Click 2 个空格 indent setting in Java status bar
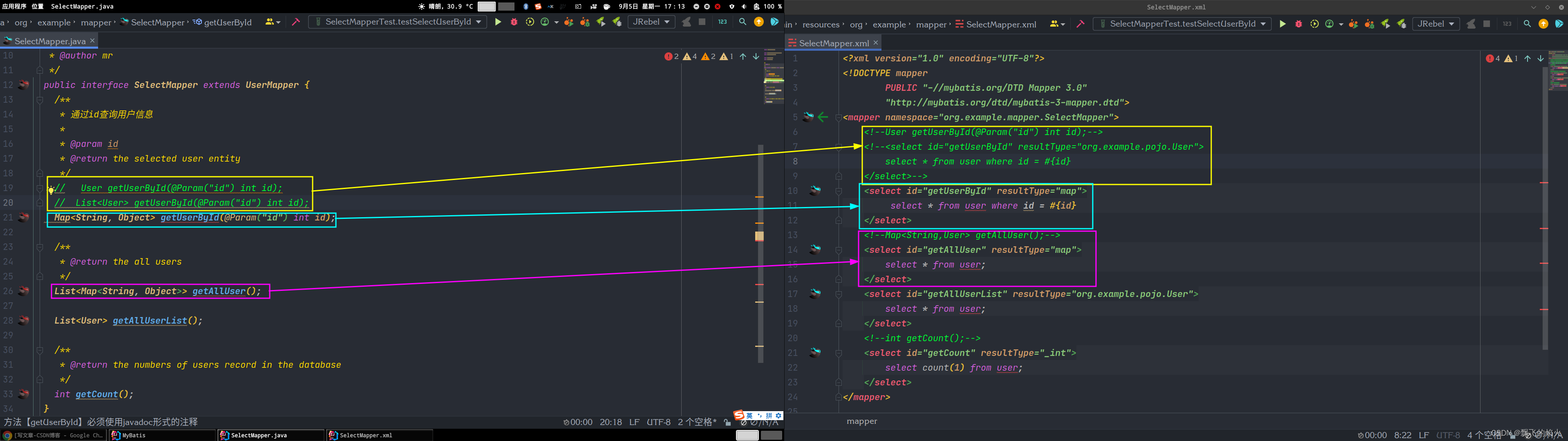This screenshot has height=441, width=1568. pos(698,422)
